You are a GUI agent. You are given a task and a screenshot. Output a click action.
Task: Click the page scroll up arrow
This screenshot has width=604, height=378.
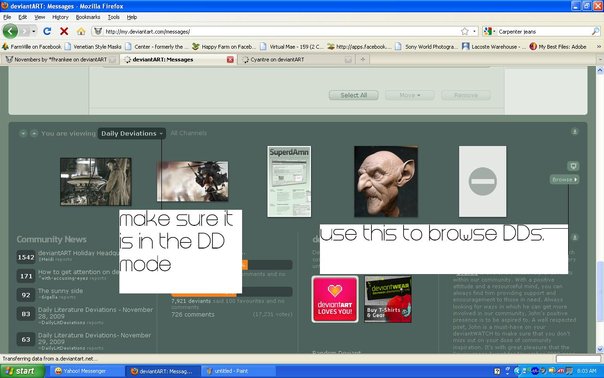point(600,70)
